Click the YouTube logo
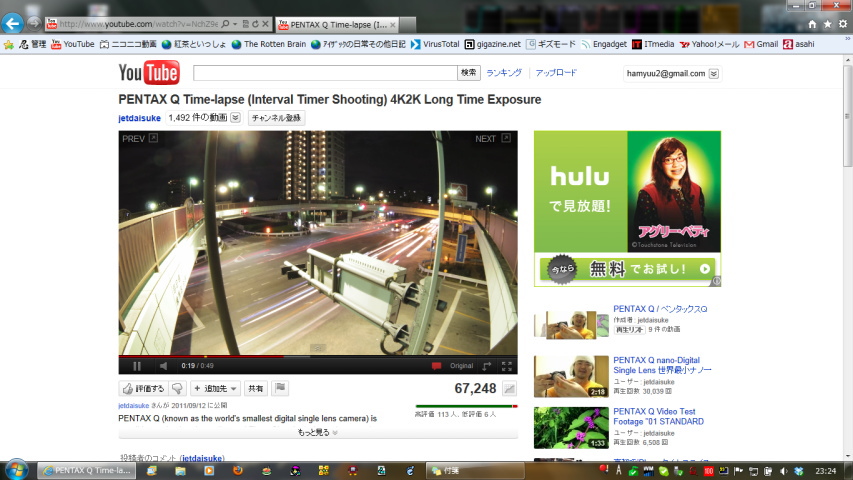 [x=149, y=73]
